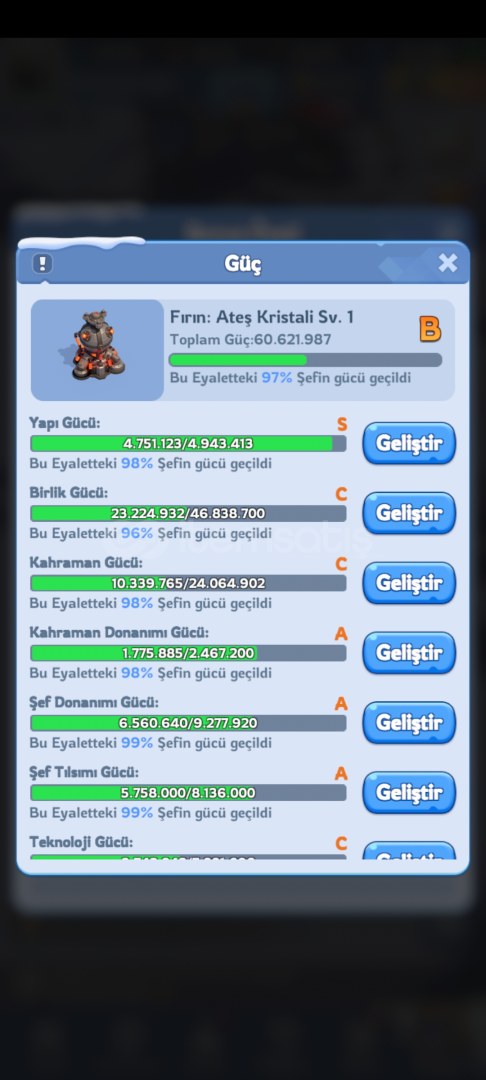
Task: Tap the orange B rank badge
Action: tap(430, 329)
